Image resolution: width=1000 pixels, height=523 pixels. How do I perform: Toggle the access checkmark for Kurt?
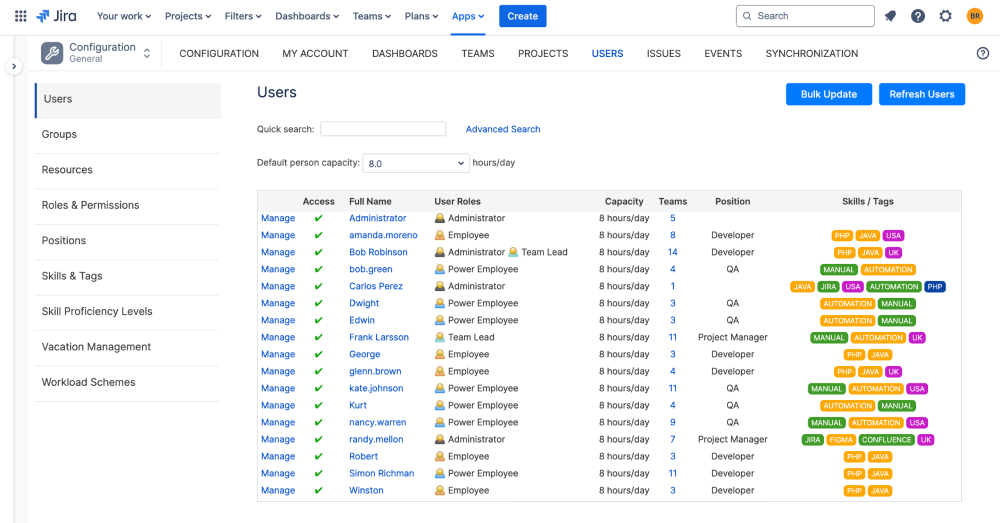click(318, 406)
